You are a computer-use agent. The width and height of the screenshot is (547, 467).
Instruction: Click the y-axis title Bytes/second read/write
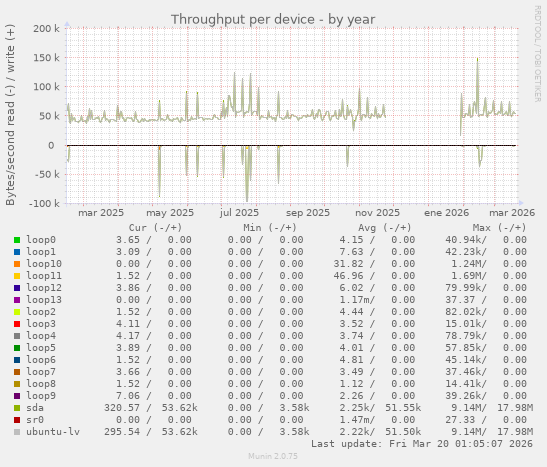10,115
